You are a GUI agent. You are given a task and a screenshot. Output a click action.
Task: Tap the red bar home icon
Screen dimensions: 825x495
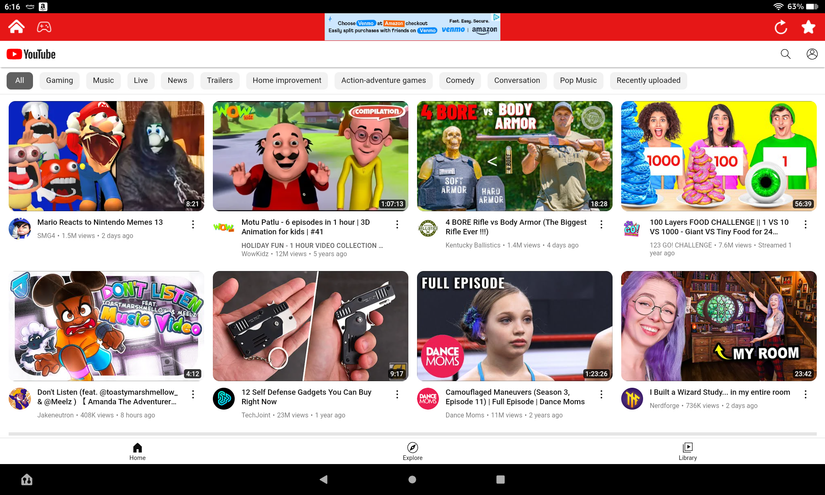pos(16,26)
